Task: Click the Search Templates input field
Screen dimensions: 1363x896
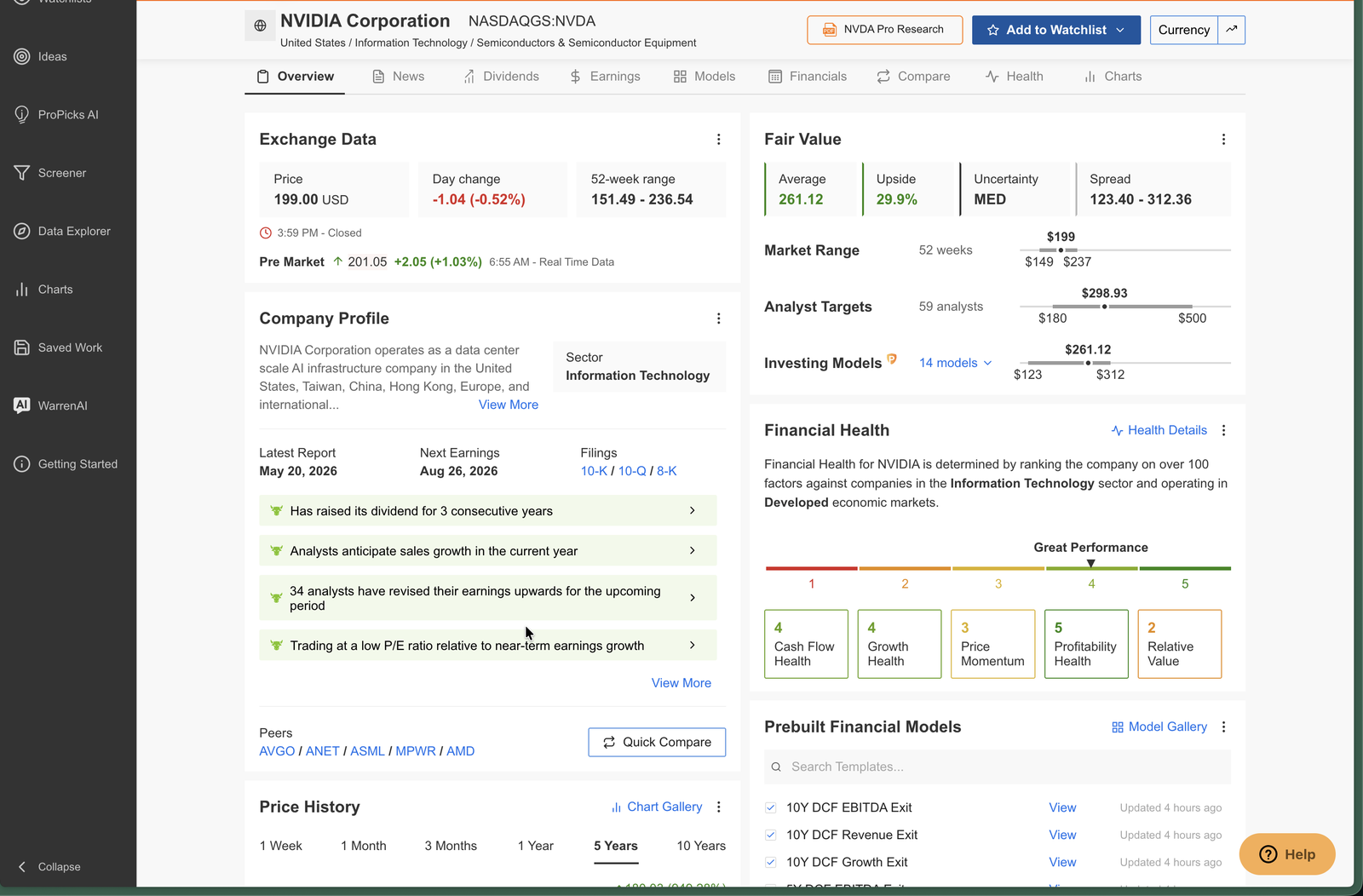Action: (x=998, y=767)
